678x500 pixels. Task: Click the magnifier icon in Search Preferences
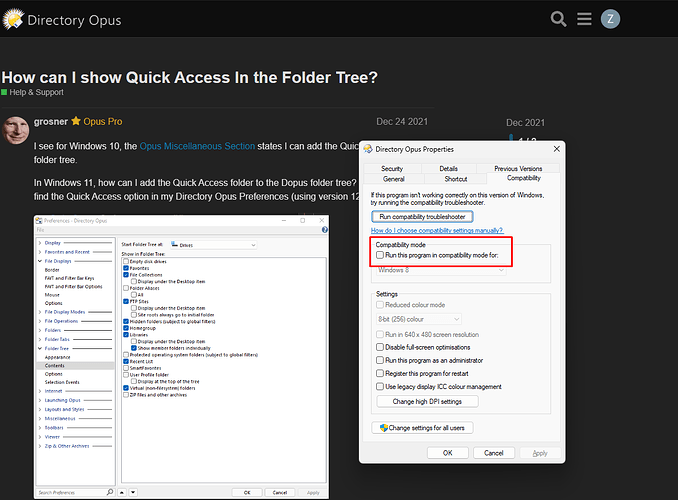[110, 492]
